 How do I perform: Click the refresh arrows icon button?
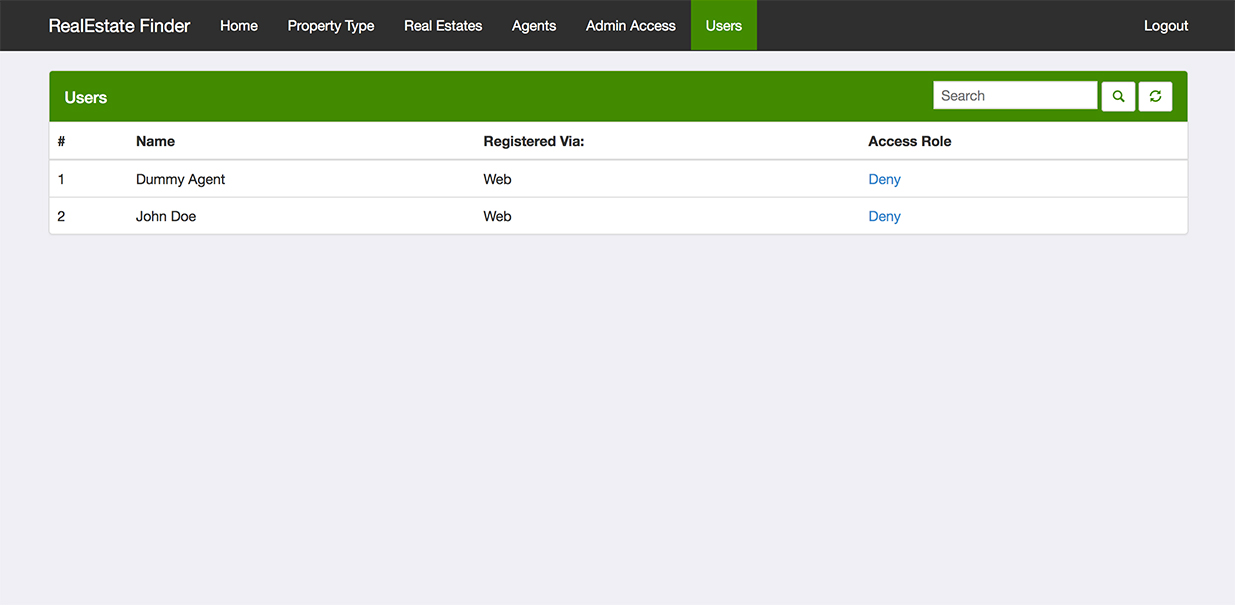(x=1155, y=96)
